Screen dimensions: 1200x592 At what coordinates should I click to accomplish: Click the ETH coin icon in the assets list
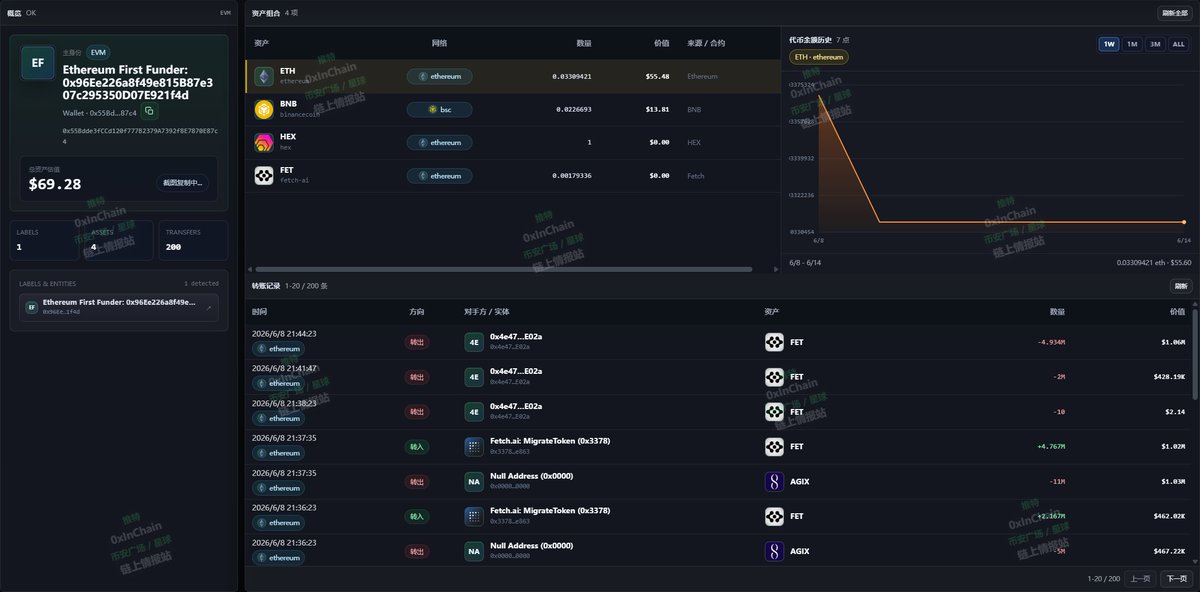click(264, 76)
